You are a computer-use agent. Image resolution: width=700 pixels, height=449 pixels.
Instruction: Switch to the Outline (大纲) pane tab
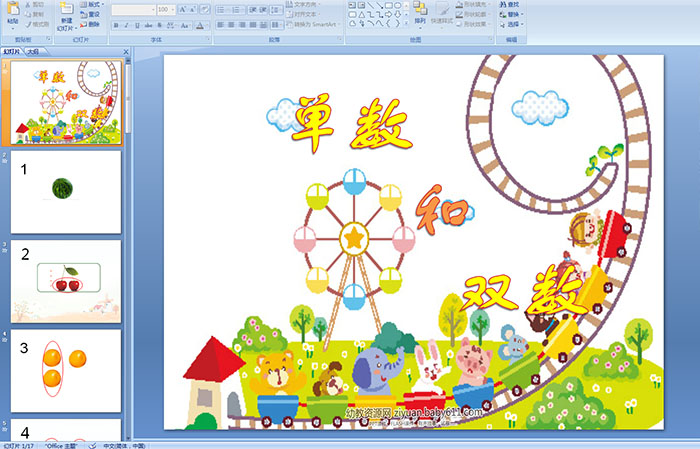click(33, 52)
